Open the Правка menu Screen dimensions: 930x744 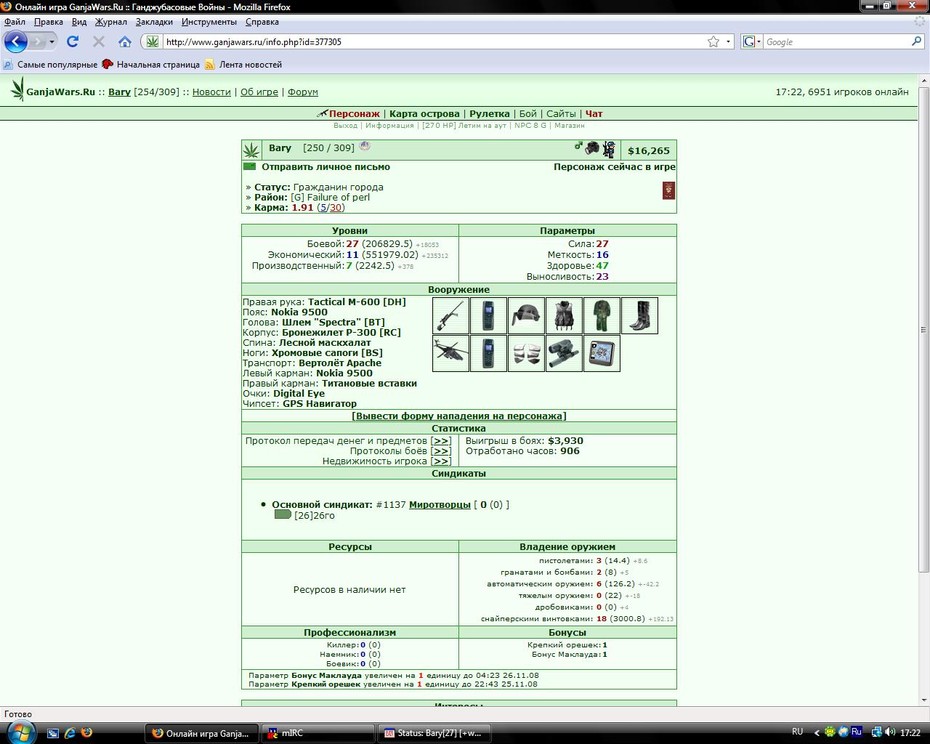[x=49, y=22]
